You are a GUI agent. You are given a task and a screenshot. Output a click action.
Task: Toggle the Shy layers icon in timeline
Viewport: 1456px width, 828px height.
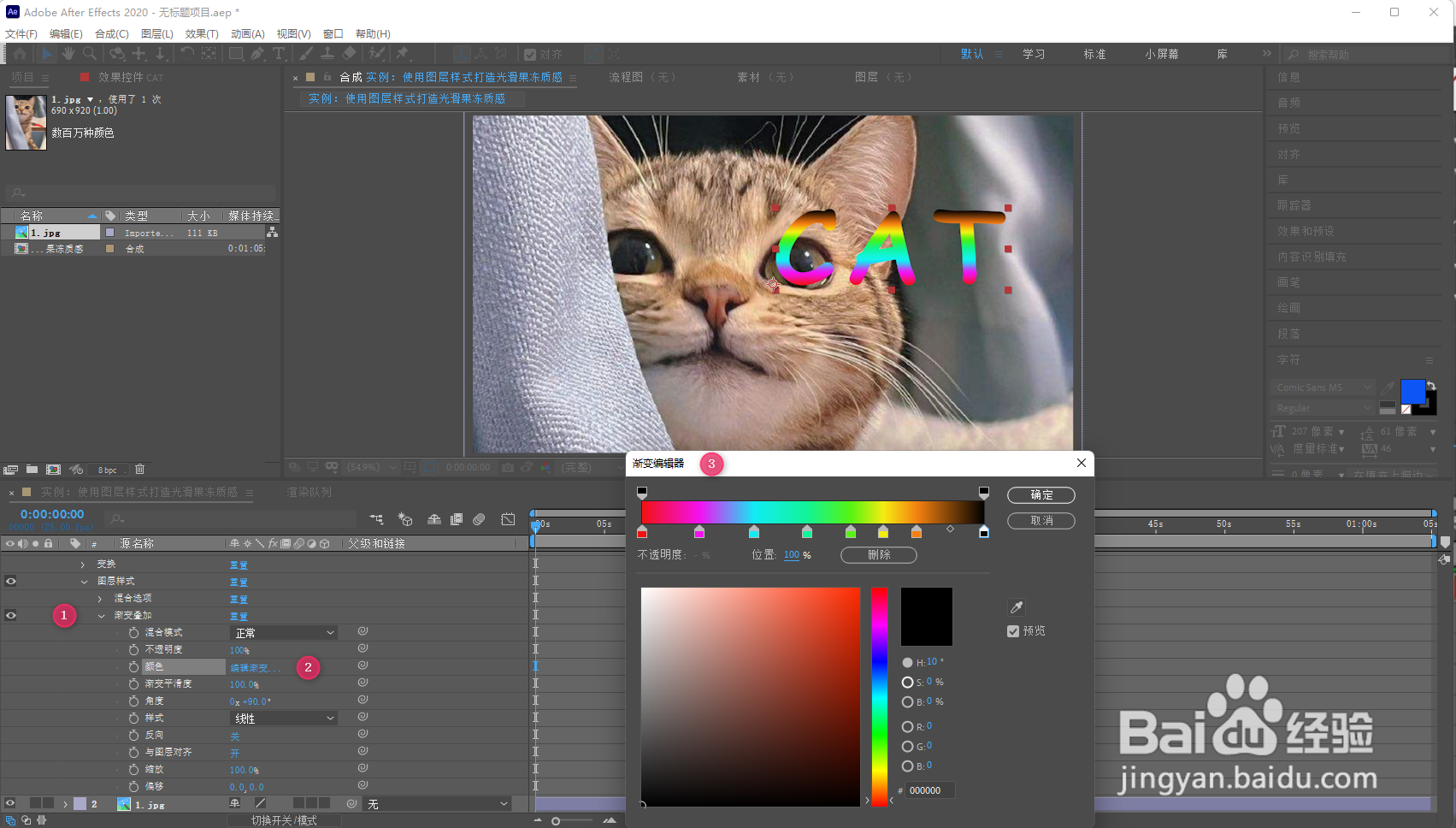tap(434, 519)
